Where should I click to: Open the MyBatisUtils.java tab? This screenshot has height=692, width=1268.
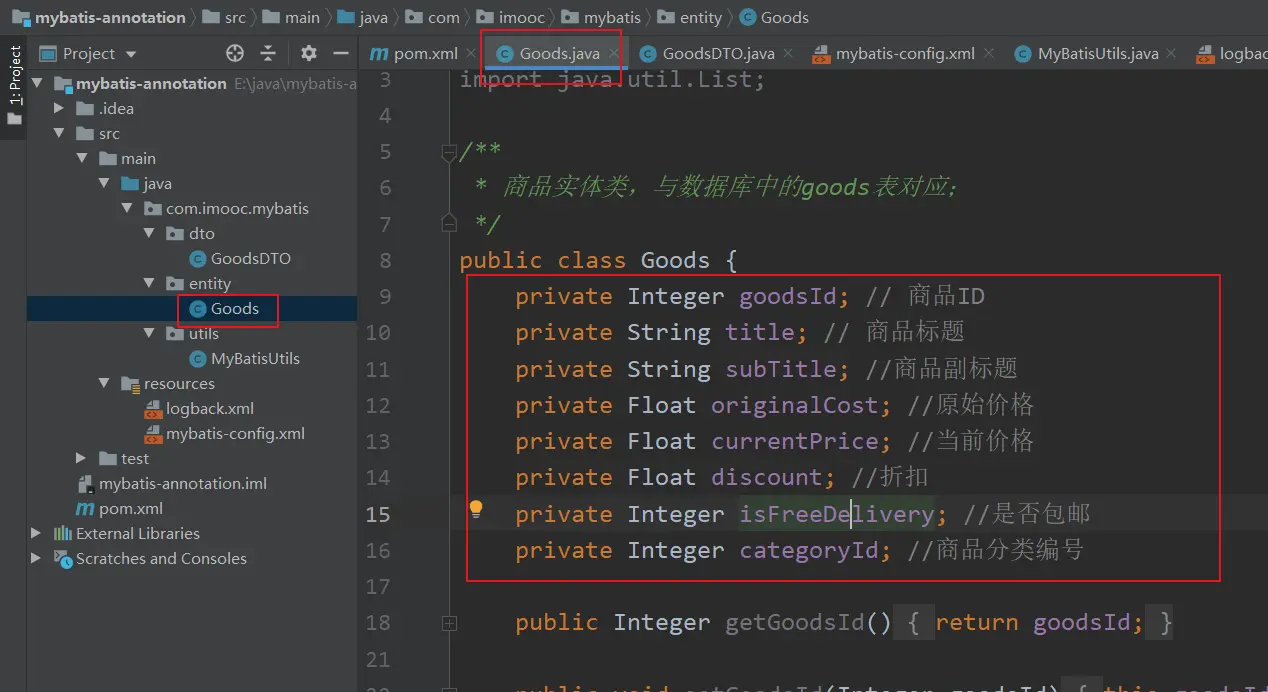click(x=1097, y=54)
